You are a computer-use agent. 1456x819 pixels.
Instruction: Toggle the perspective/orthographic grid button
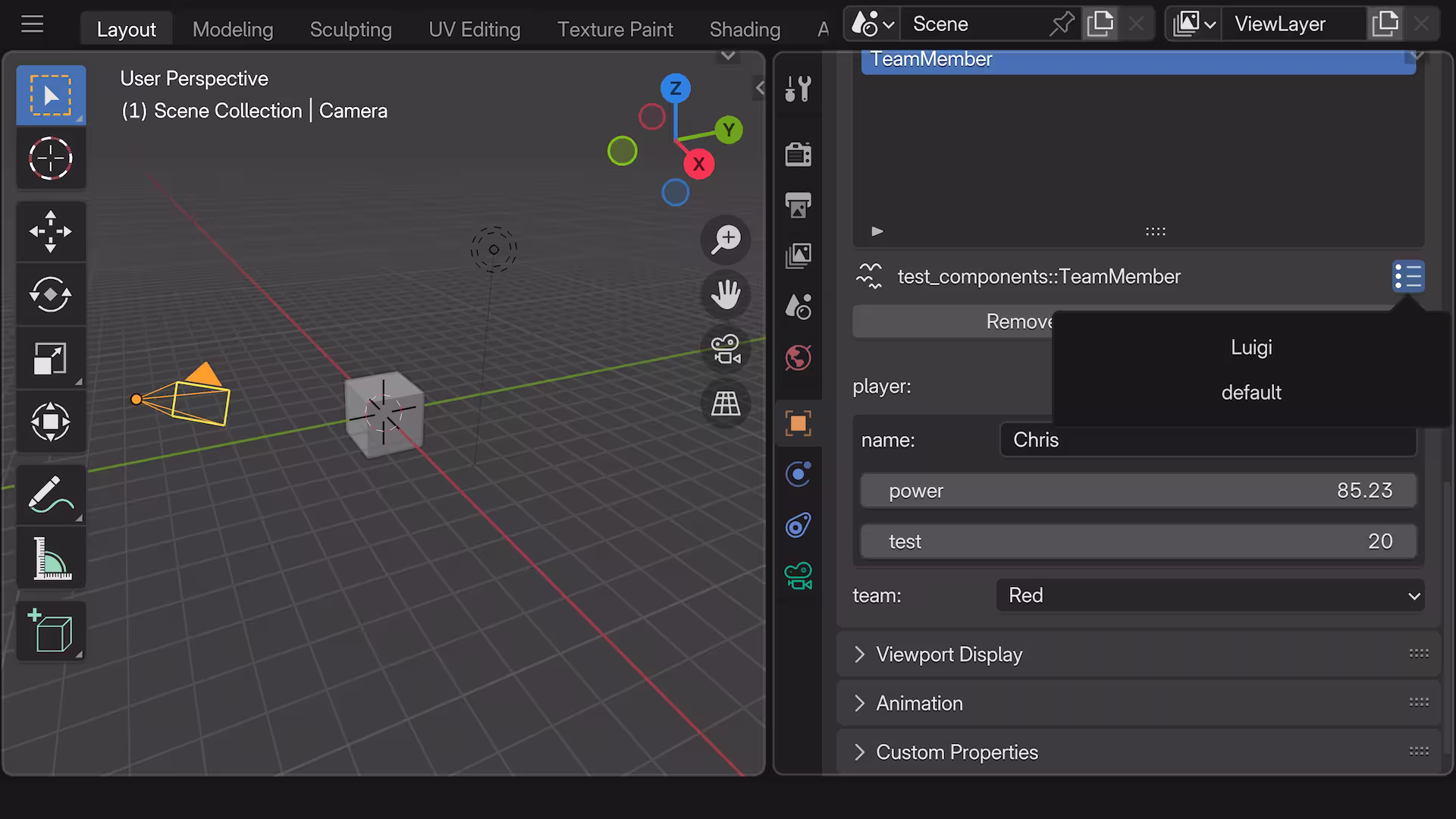click(726, 403)
